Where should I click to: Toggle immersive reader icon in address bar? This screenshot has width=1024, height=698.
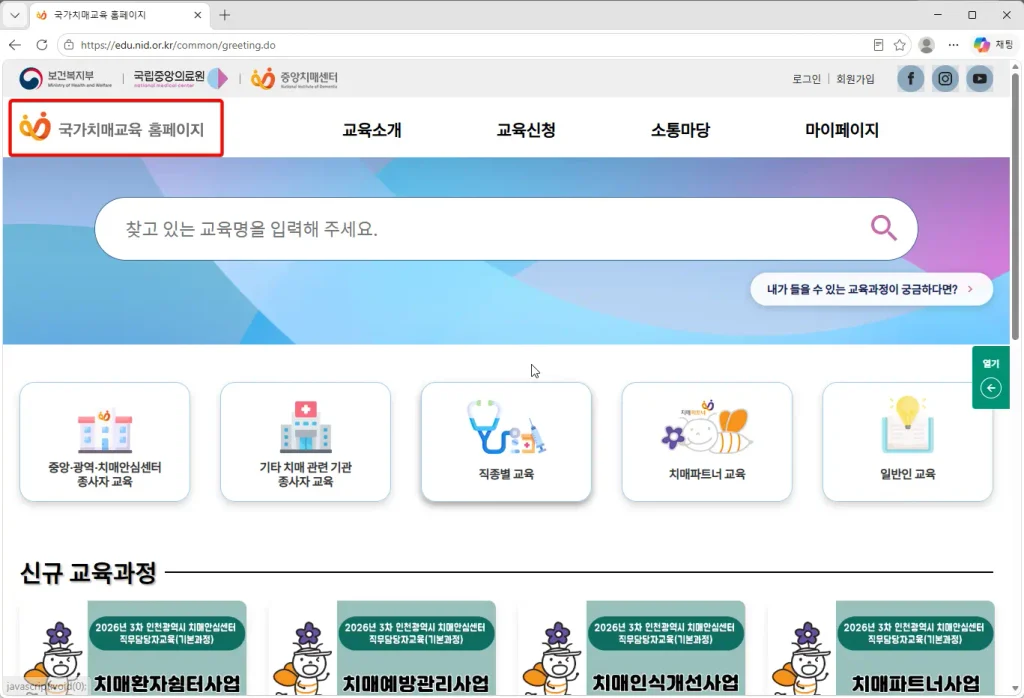click(x=878, y=45)
